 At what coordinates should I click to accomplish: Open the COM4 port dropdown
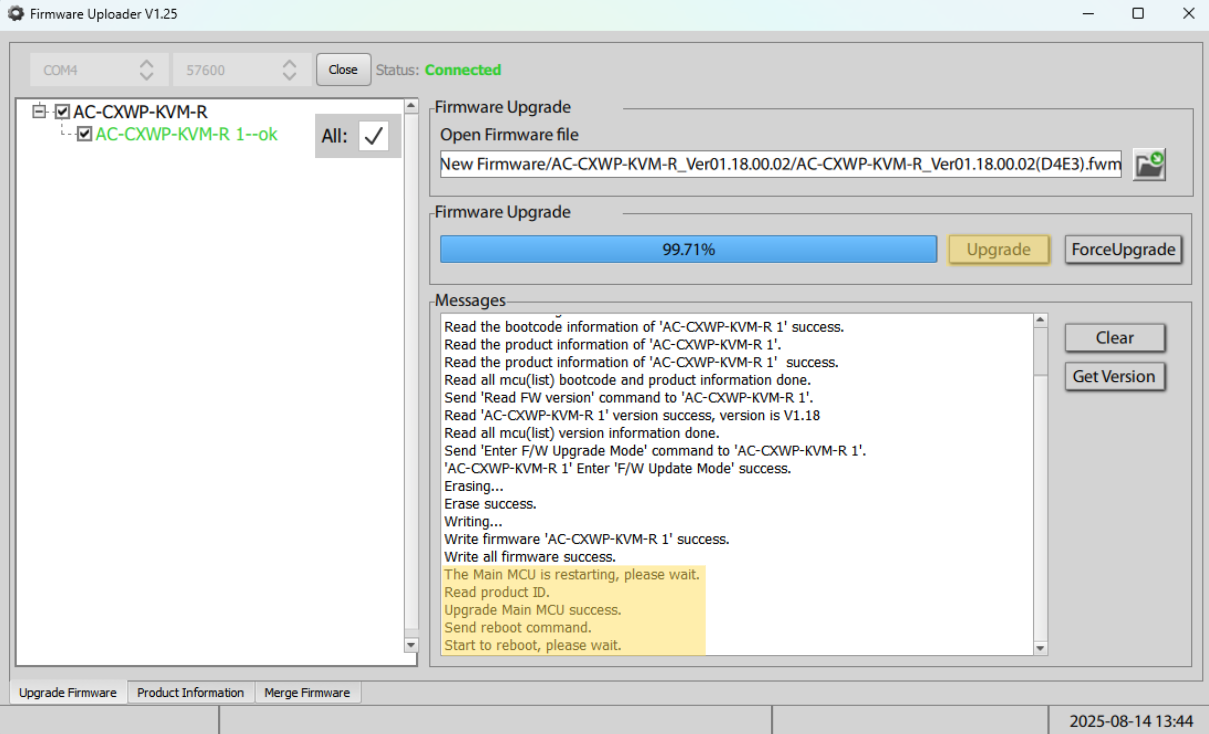[99, 70]
